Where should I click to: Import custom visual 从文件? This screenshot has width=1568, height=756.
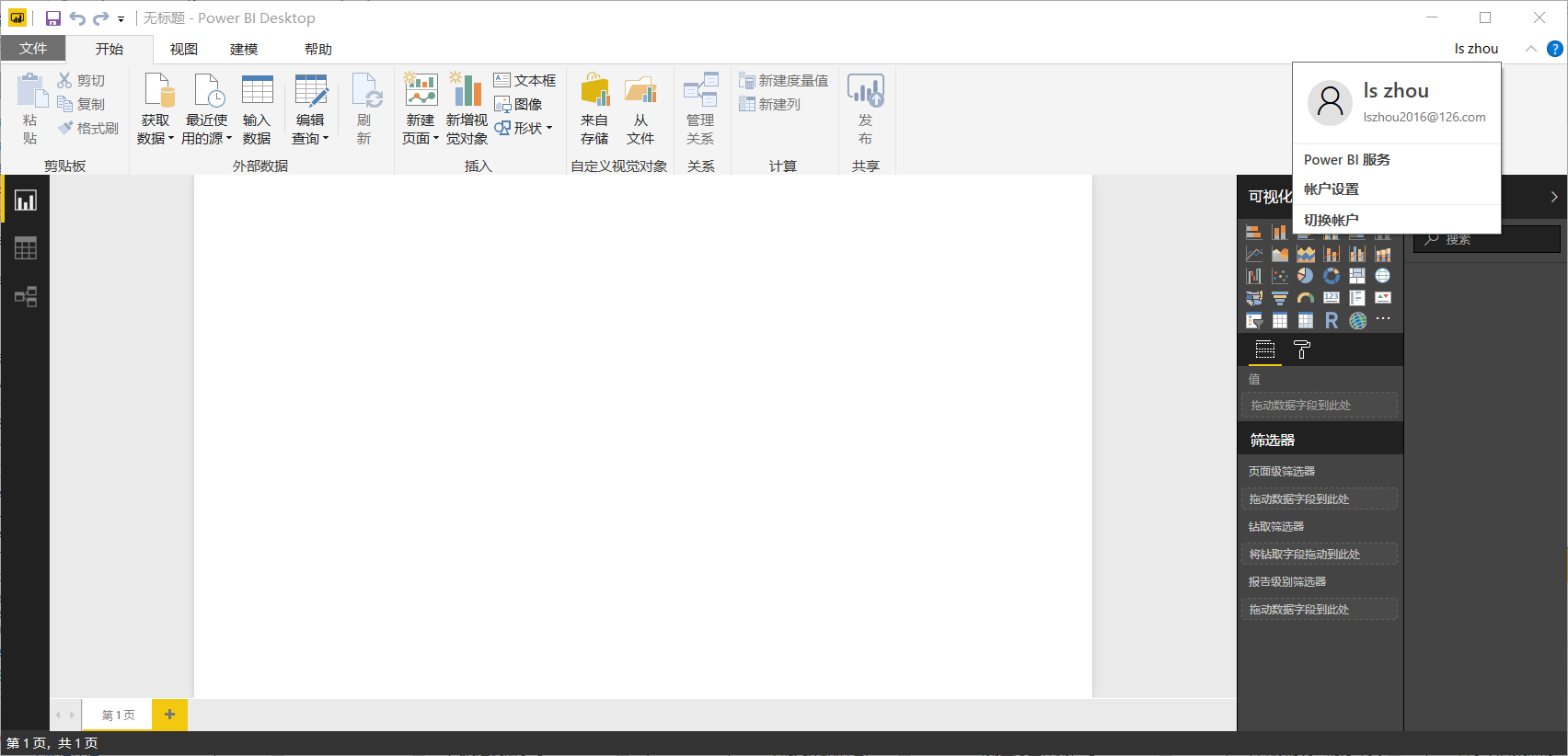(640, 109)
